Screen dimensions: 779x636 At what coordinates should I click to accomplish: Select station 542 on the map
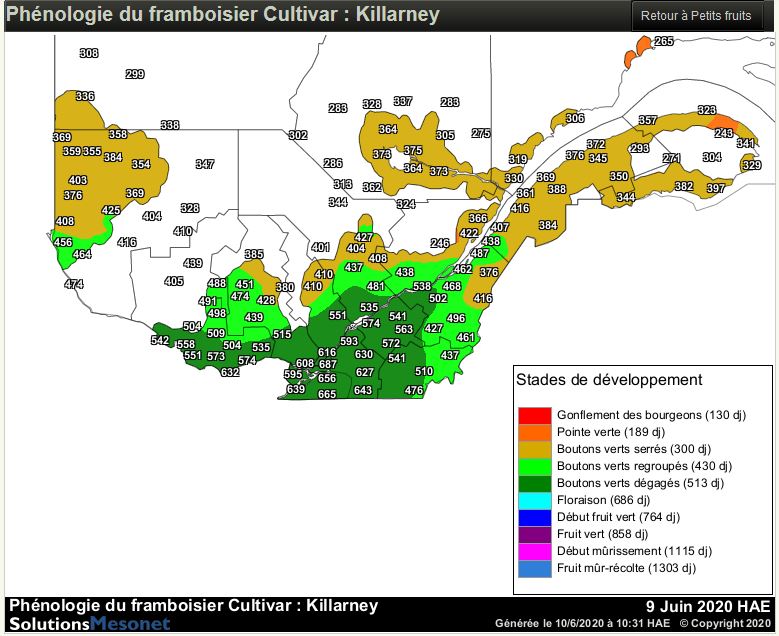[160, 340]
